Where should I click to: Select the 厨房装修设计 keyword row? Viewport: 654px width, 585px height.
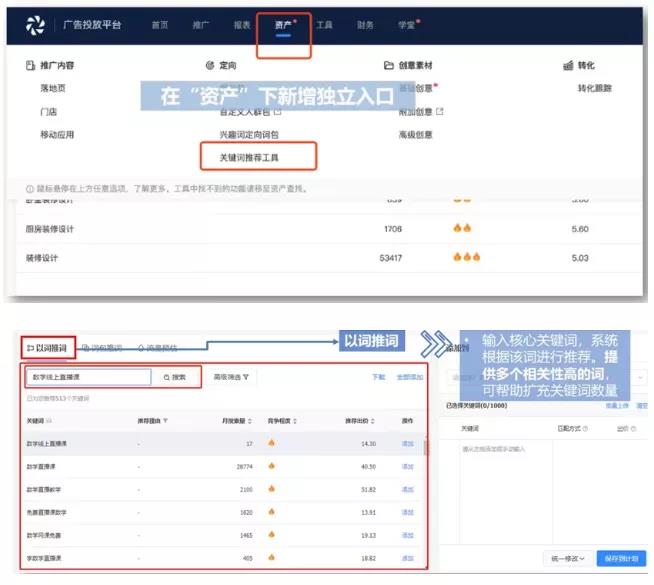329,229
